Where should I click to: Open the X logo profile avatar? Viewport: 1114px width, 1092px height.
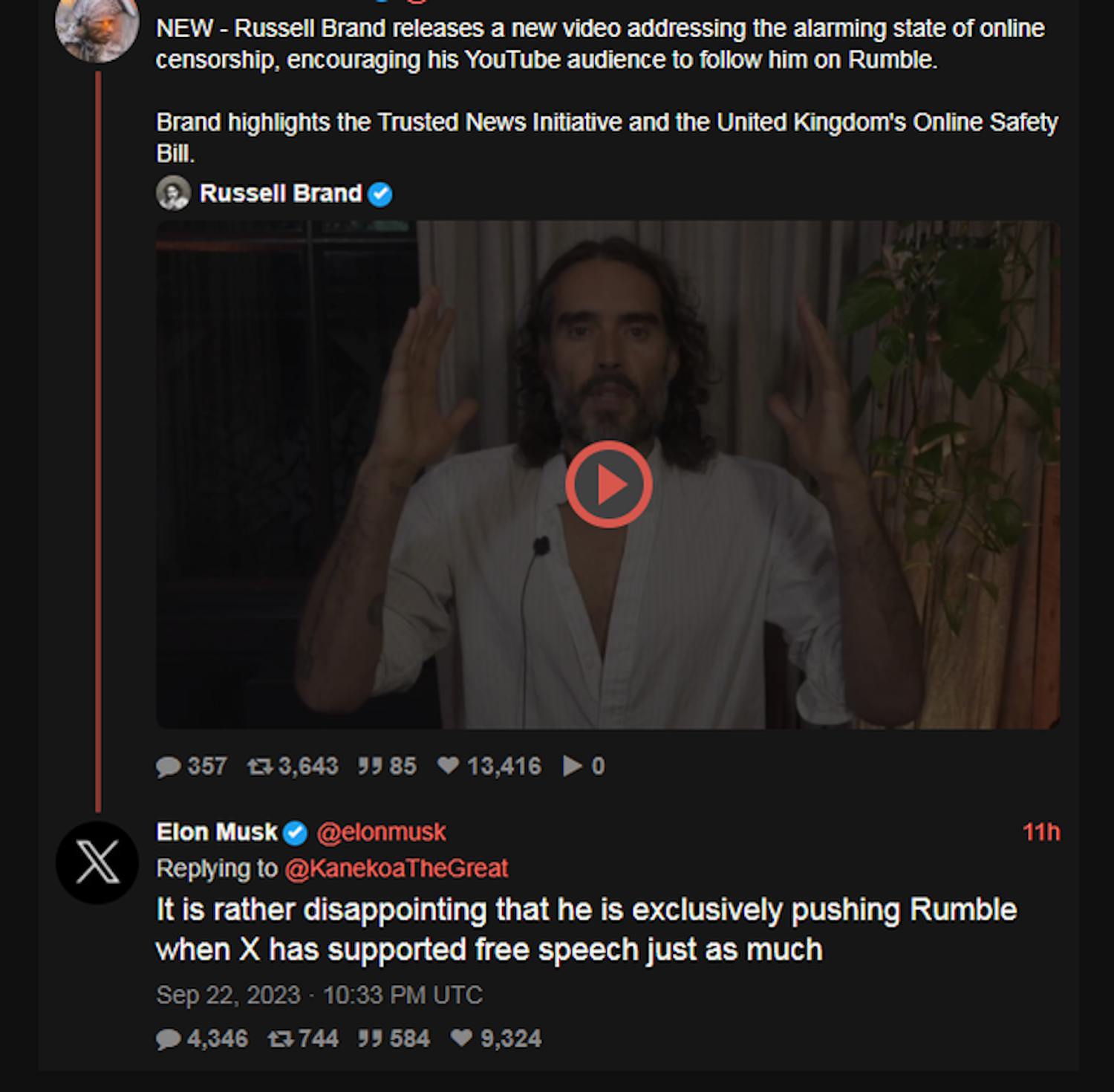tap(97, 862)
